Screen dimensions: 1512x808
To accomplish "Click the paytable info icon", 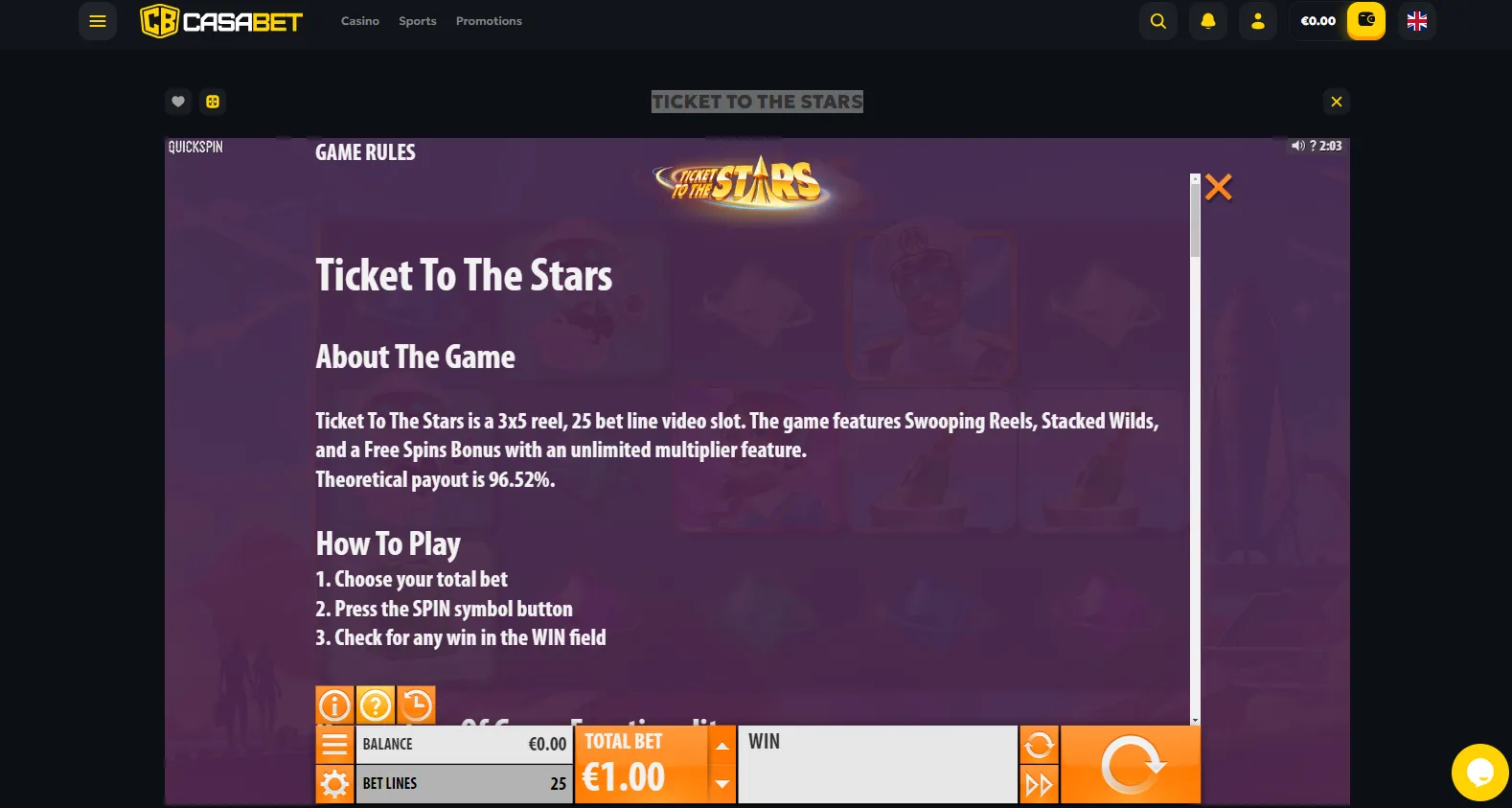I will 334,705.
